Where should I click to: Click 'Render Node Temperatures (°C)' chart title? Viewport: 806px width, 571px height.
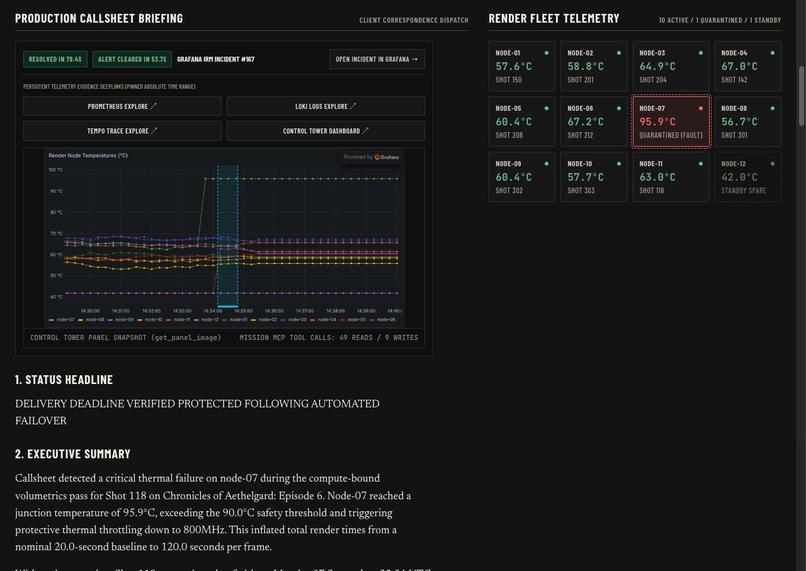(x=88, y=155)
